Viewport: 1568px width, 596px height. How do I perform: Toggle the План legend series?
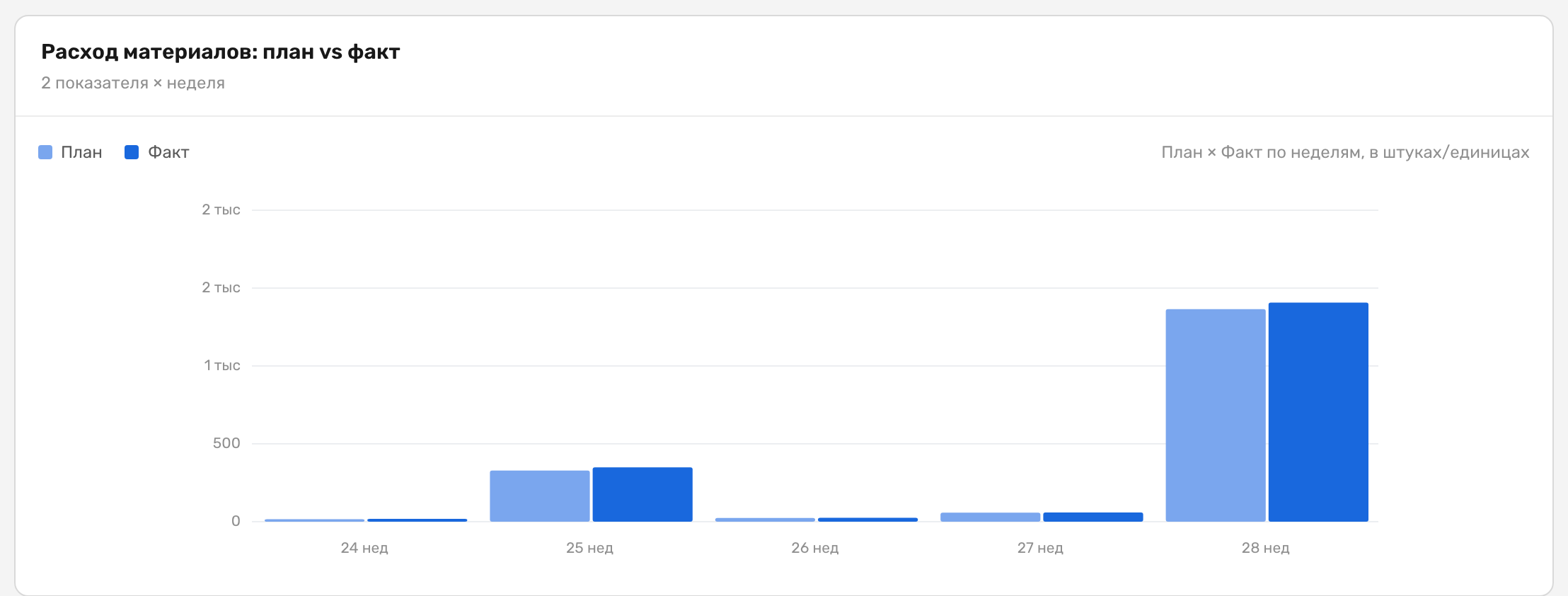coord(70,152)
